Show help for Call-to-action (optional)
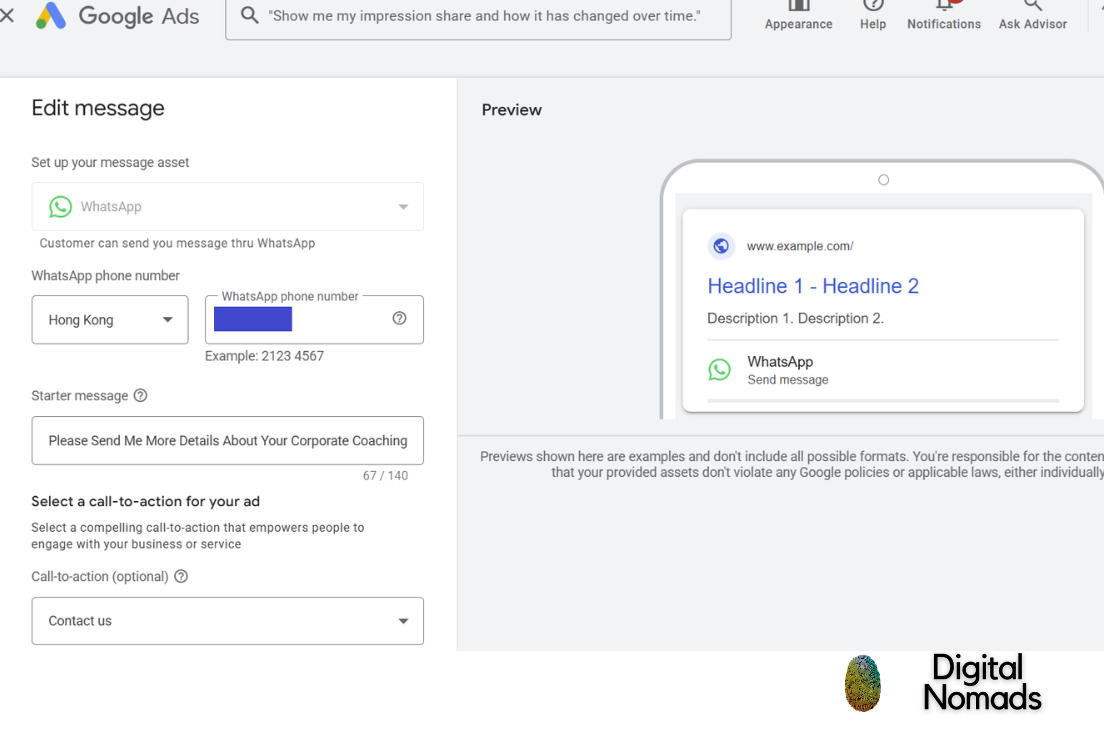This screenshot has width=1104, height=736. tap(181, 576)
